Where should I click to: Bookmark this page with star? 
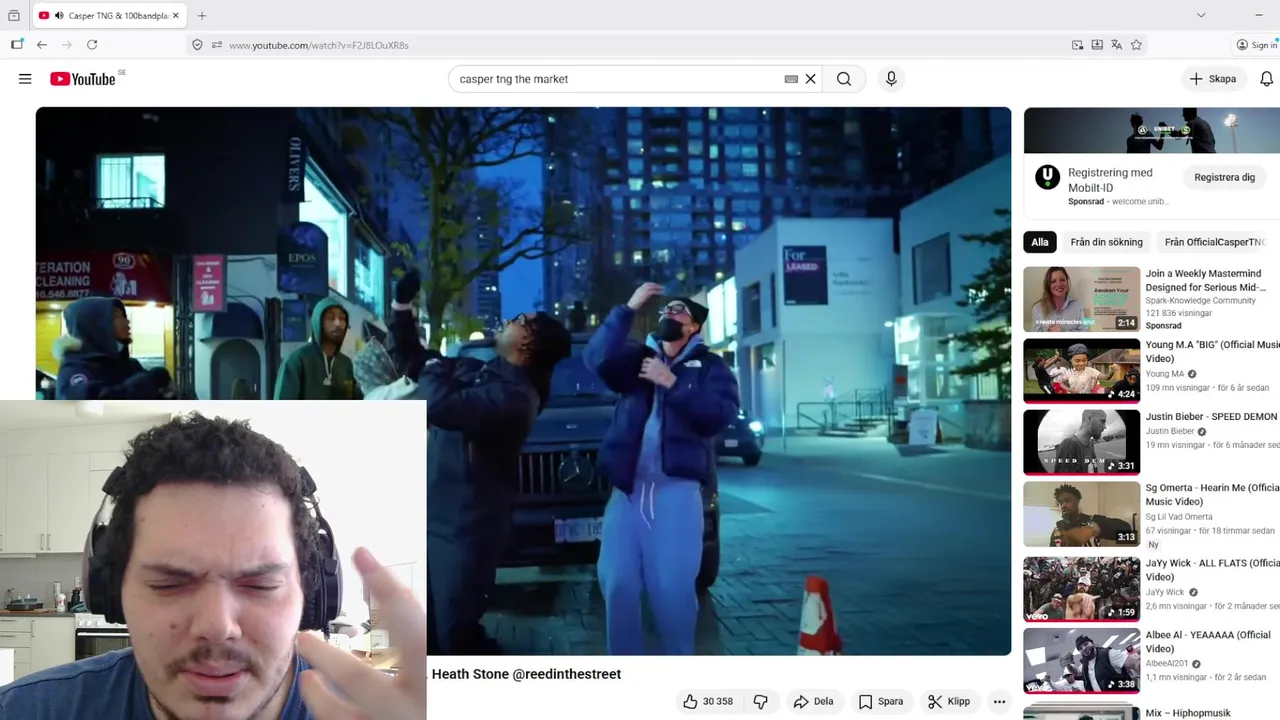pyautogui.click(x=1137, y=45)
